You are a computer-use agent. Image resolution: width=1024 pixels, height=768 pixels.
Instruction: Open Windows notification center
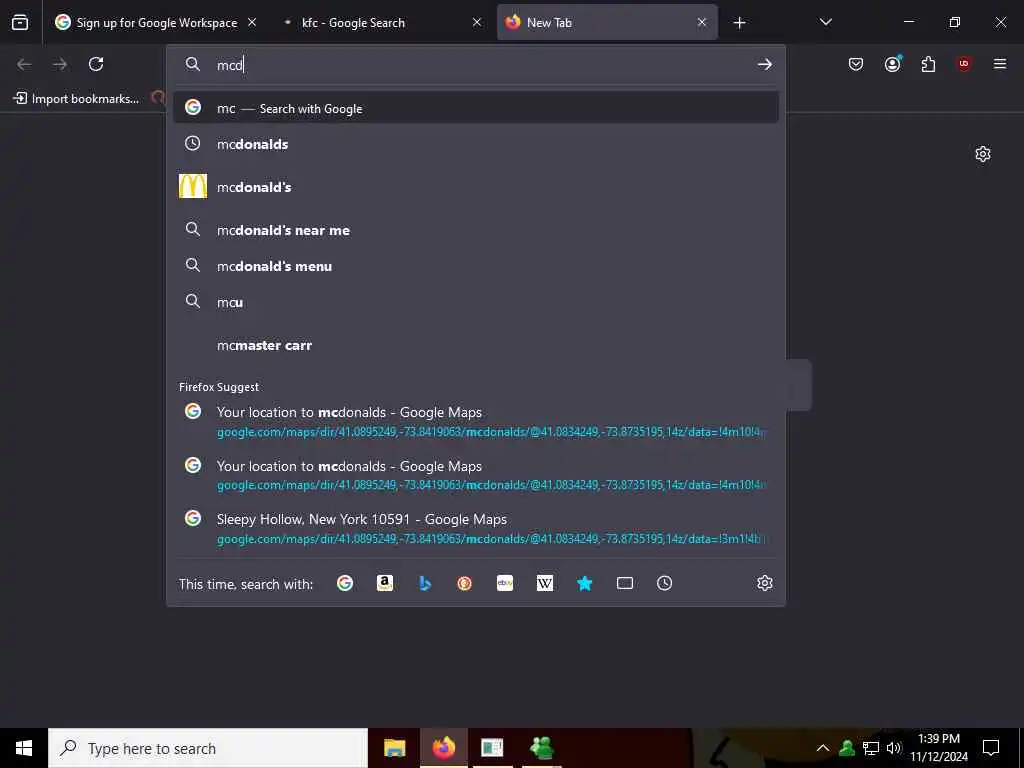[991, 748]
